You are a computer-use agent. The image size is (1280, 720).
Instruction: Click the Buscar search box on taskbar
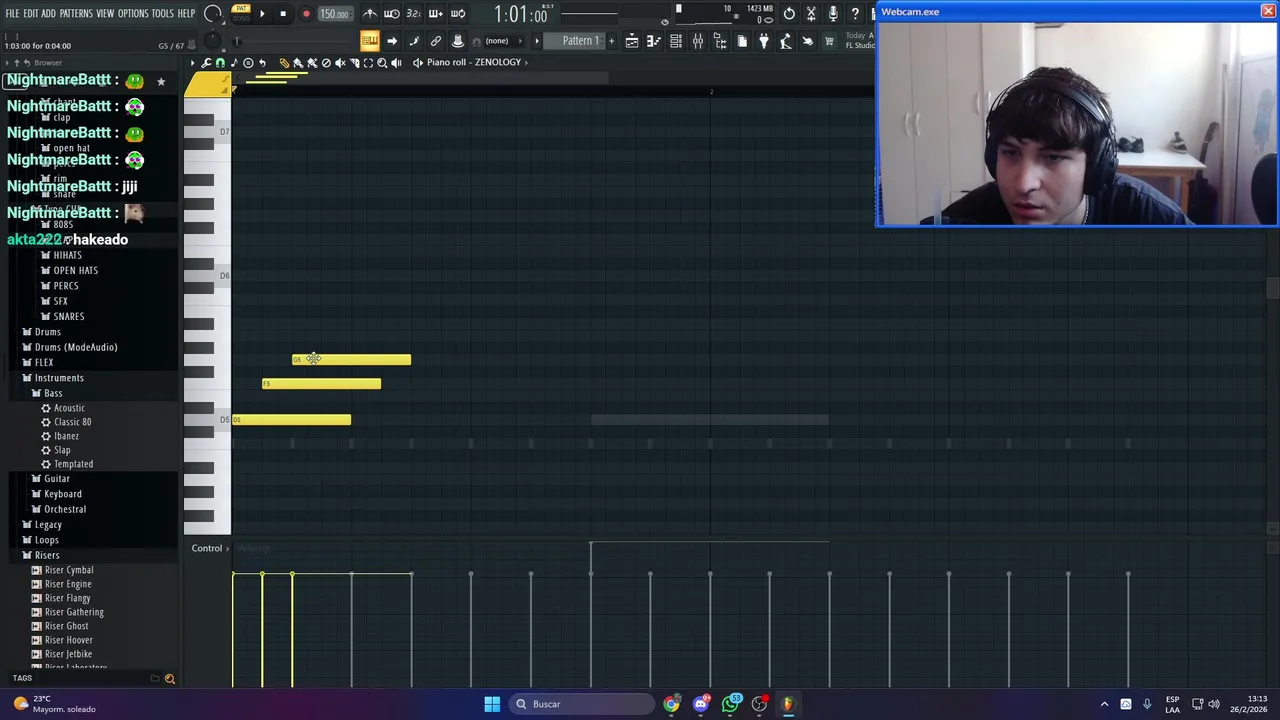[x=581, y=704]
